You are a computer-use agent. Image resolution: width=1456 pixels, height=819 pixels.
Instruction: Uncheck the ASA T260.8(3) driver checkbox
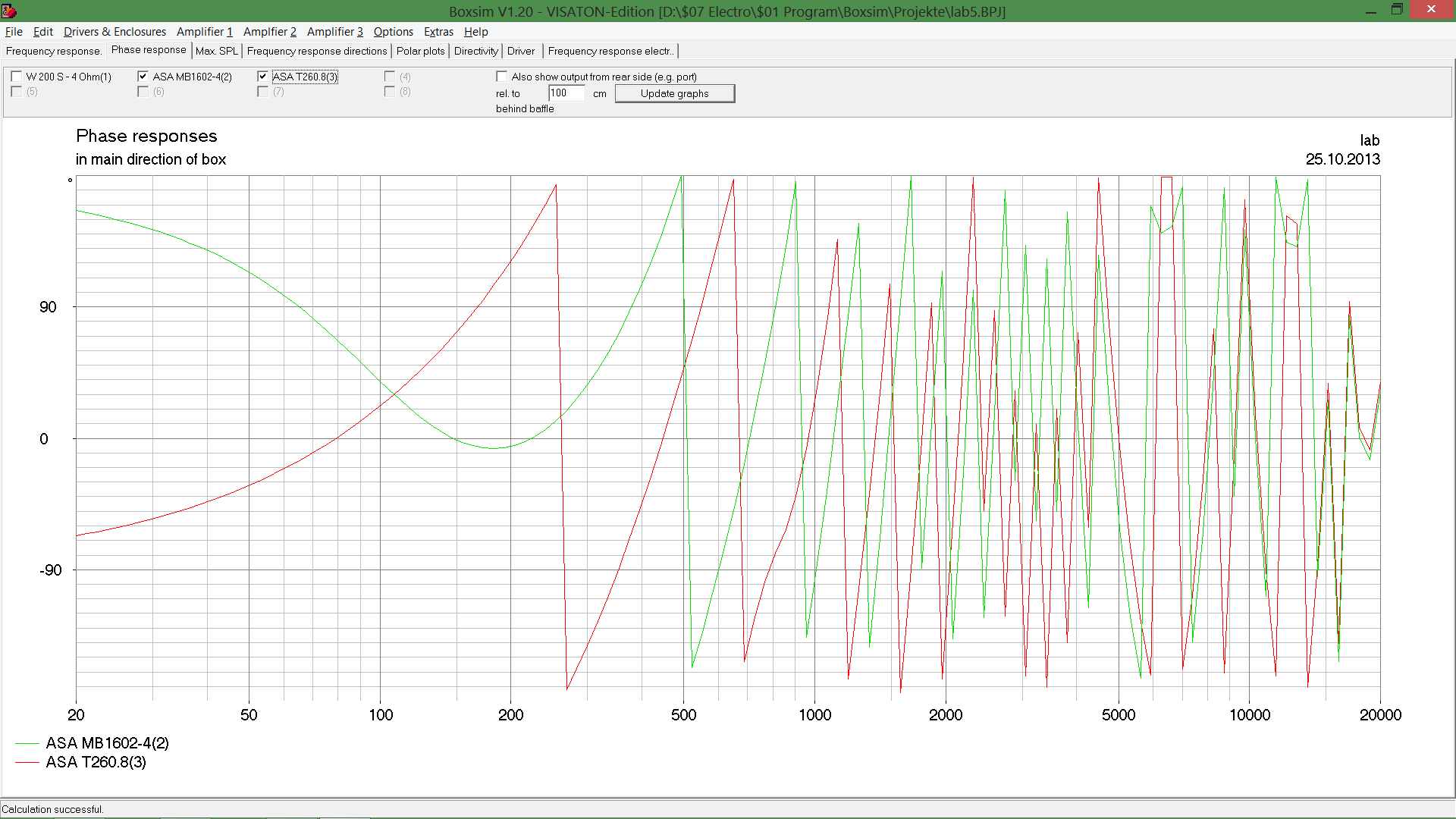pos(262,77)
